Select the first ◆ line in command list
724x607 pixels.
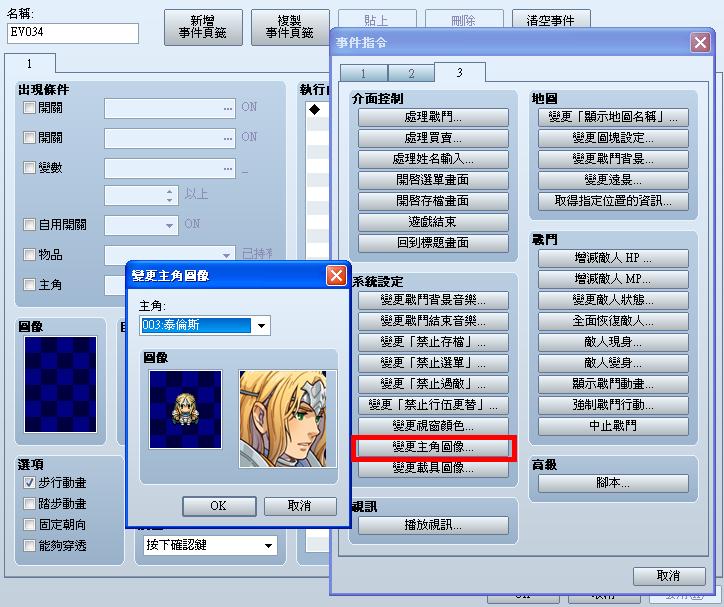click(x=318, y=110)
